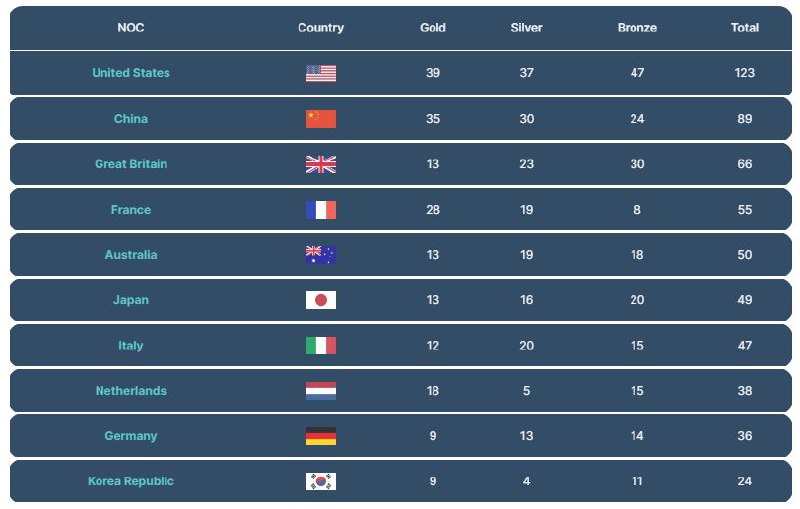The image size is (800, 509).
Task: Open the Korea Republic NOC link
Action: click(x=131, y=481)
